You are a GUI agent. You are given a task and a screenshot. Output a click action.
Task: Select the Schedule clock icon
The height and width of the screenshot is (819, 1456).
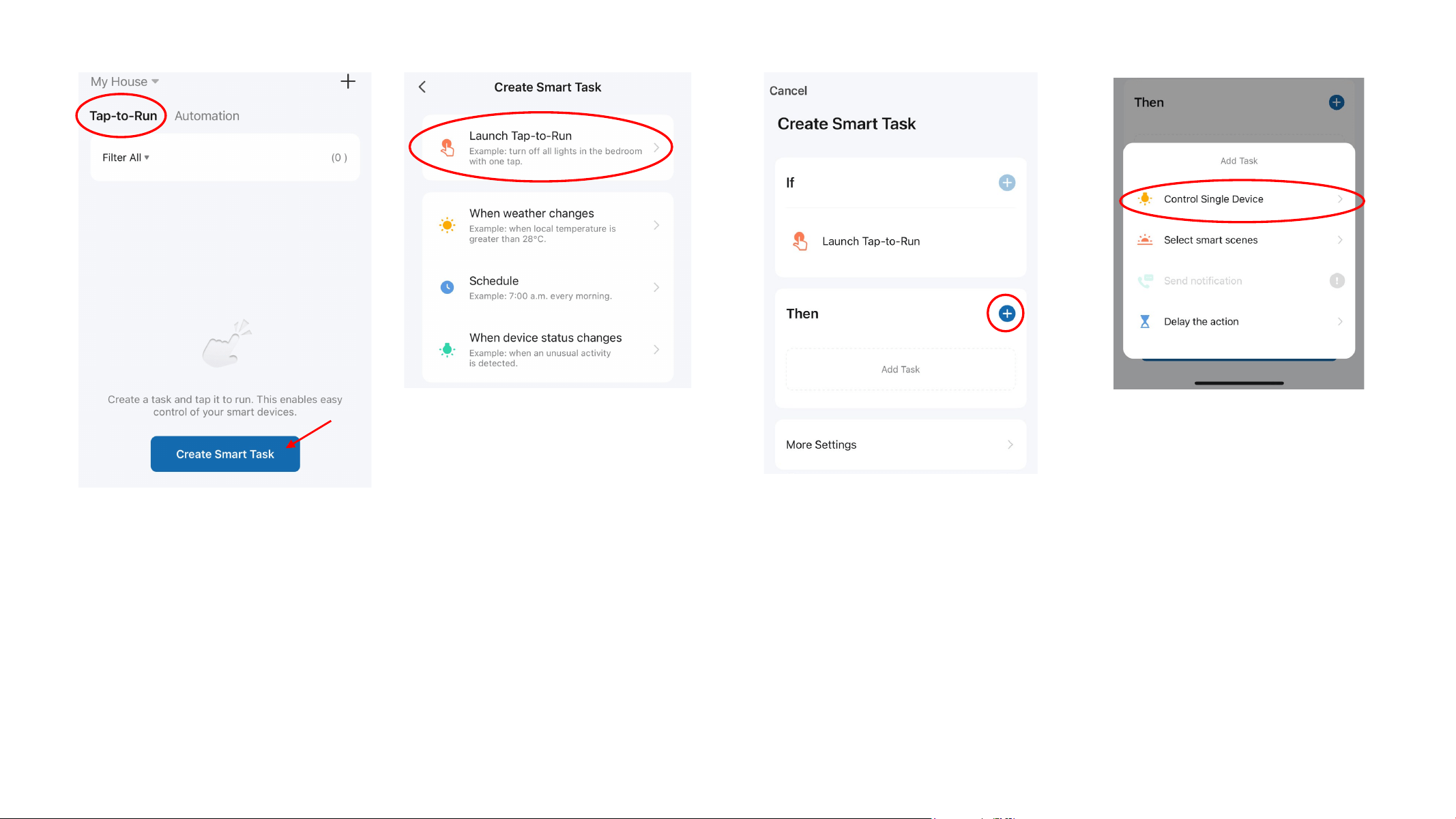pyautogui.click(x=448, y=287)
